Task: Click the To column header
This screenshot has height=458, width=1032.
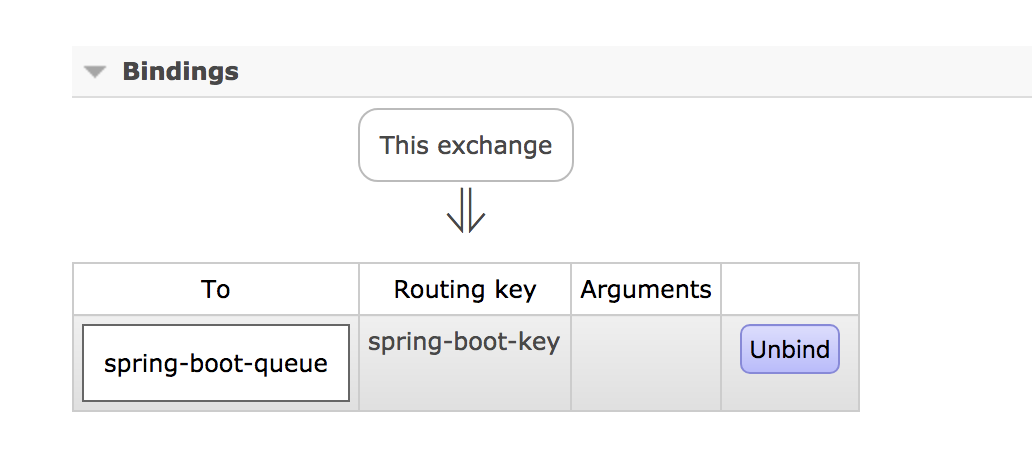Action: pos(215,290)
